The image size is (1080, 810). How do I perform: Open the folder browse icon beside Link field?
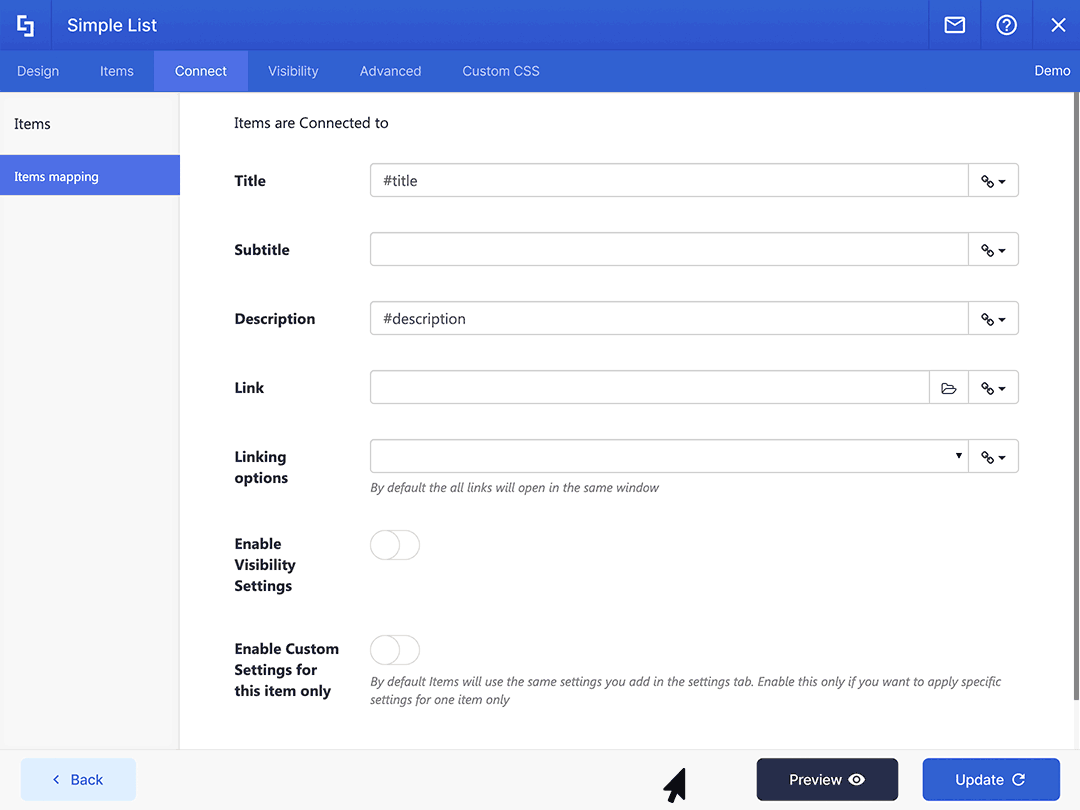(948, 387)
